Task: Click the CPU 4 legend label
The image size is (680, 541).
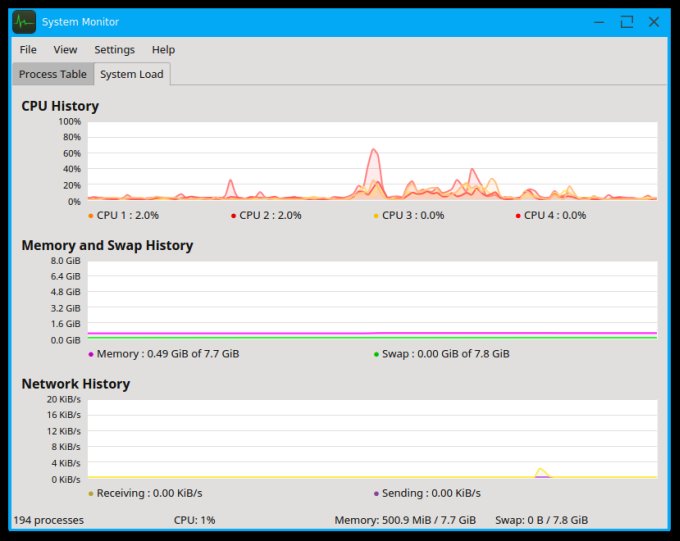Action: (555, 215)
